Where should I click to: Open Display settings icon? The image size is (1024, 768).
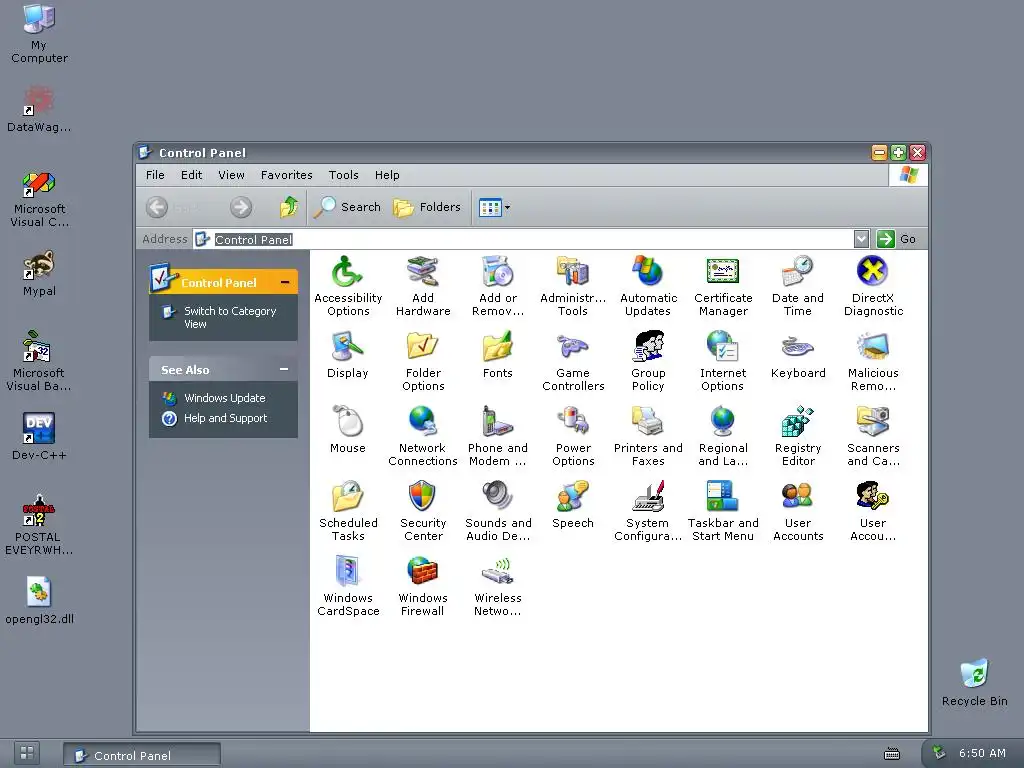point(347,355)
